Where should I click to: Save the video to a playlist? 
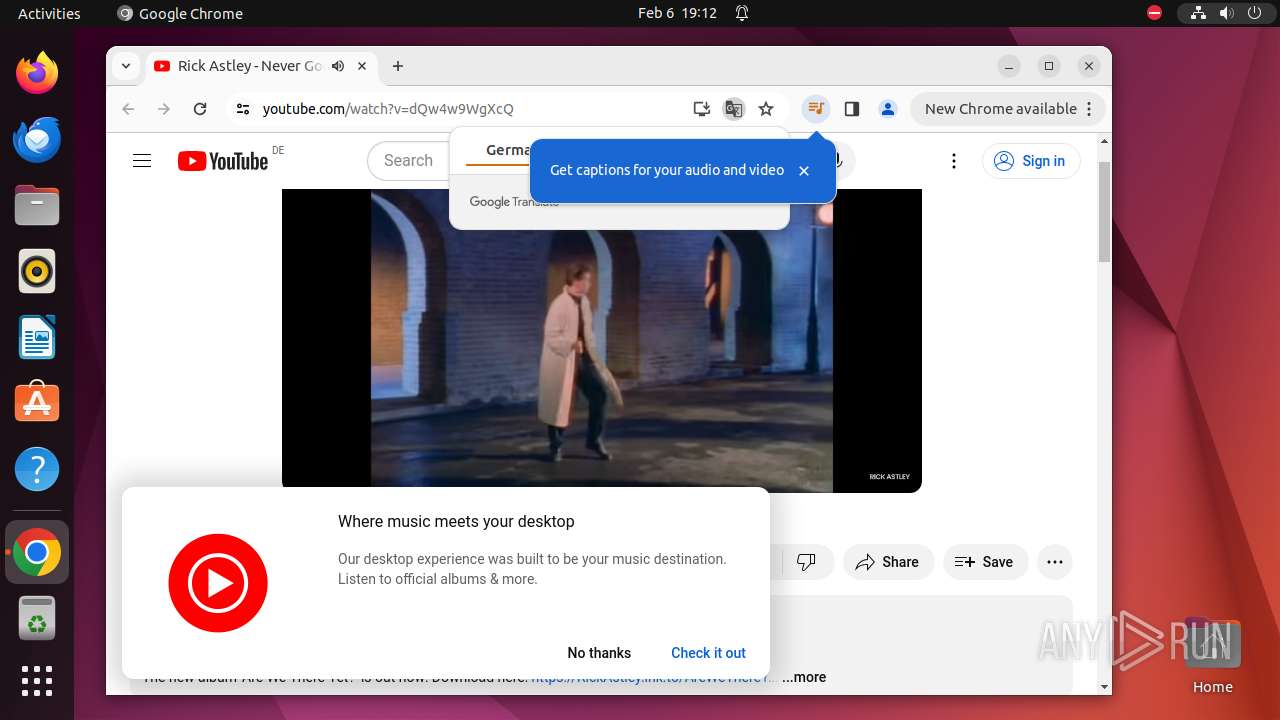984,562
